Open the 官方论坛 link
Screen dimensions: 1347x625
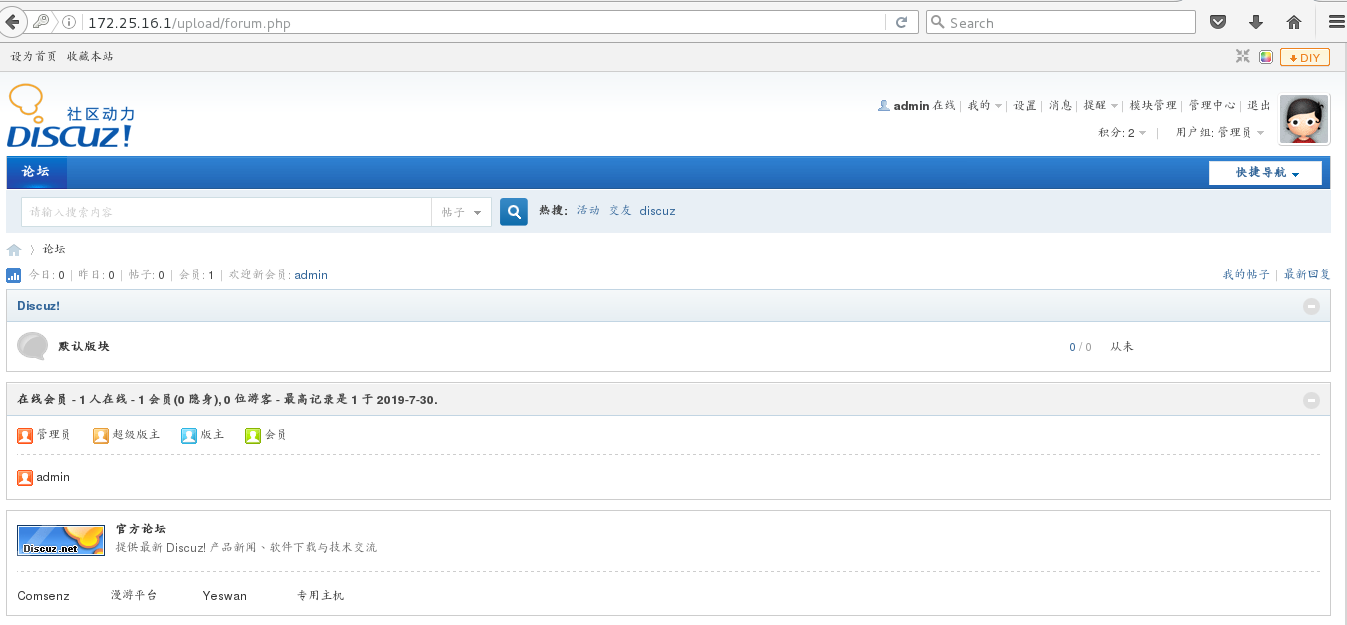[141, 529]
